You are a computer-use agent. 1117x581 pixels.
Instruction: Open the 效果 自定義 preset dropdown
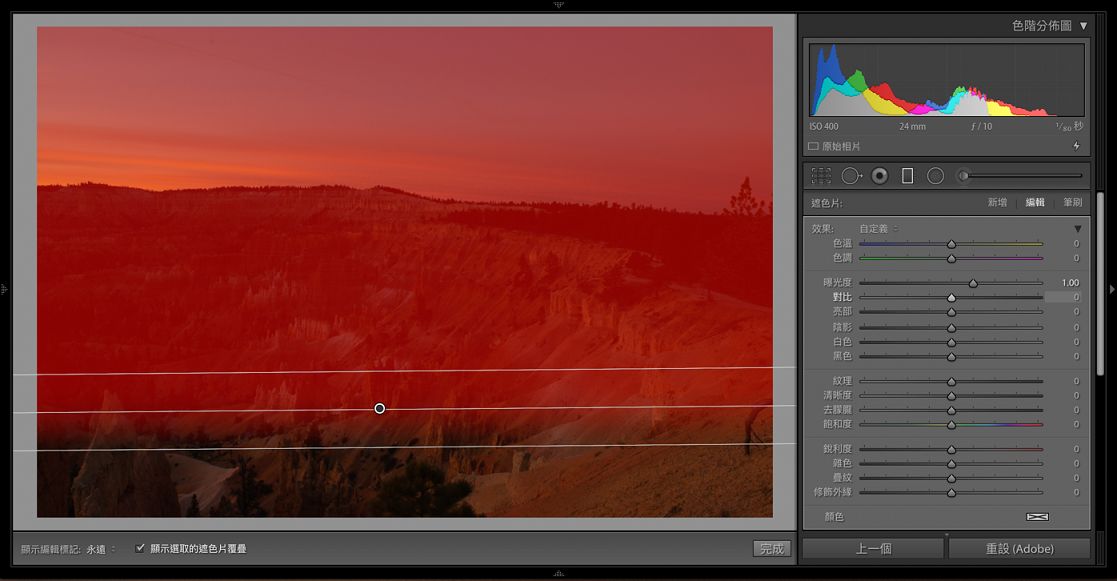(878, 229)
